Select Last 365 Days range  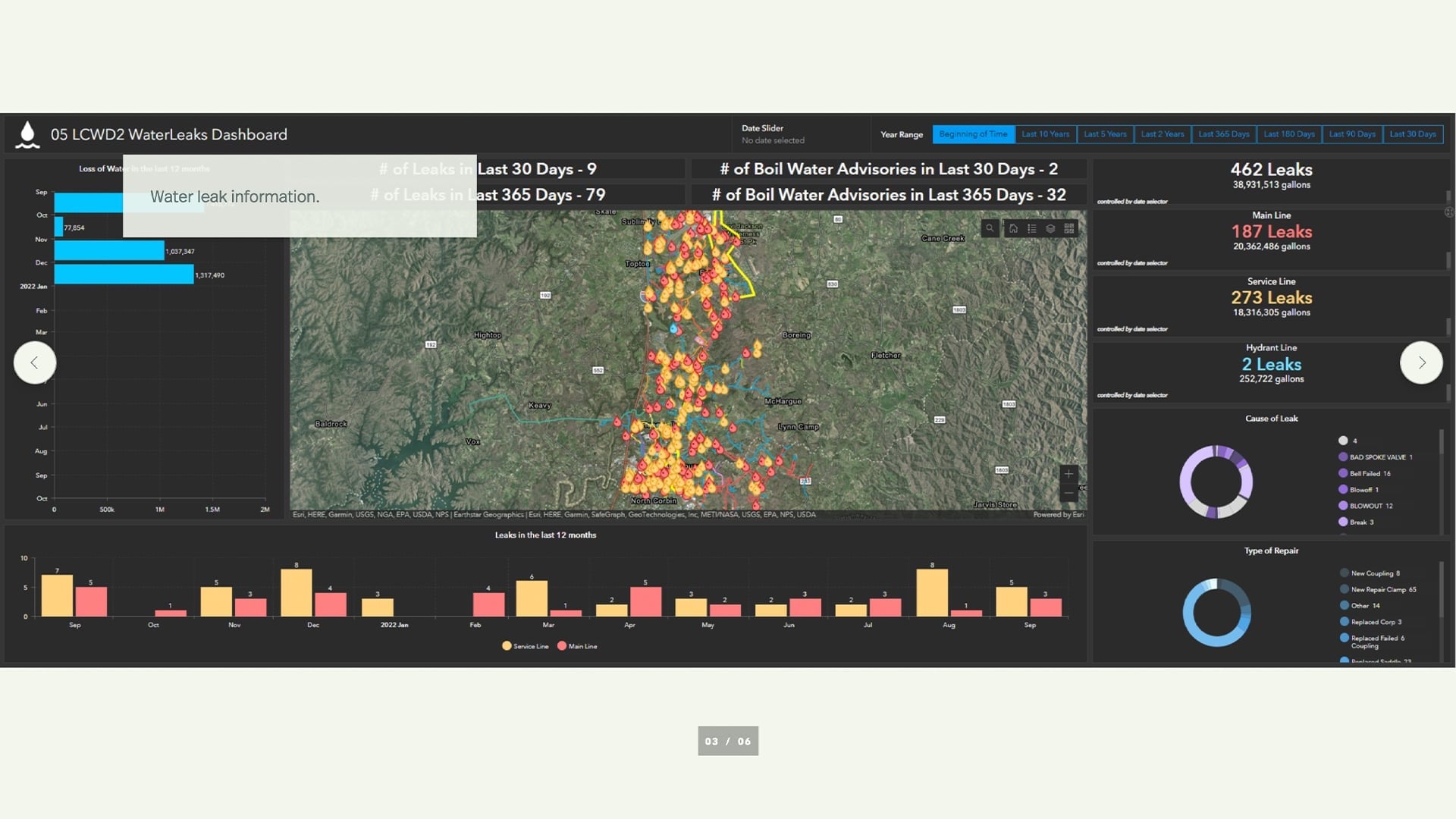1223,134
